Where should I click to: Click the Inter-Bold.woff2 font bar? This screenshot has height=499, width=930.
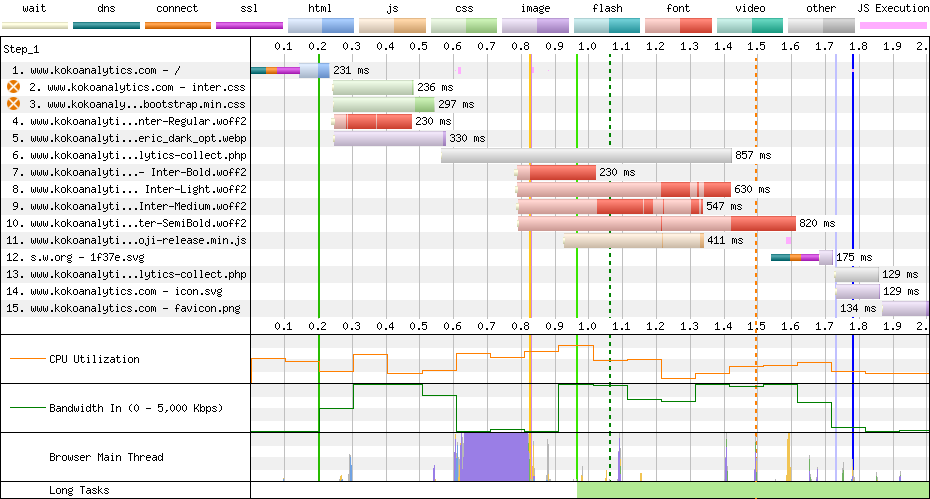pyautogui.click(x=556, y=172)
